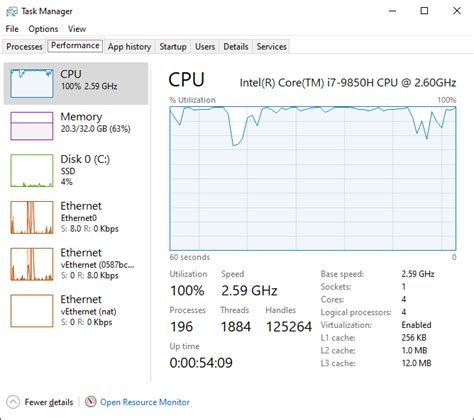This screenshot has height=420, width=474.
Task: Select vEthernet (0587bc...) graph icon
Action: click(32, 264)
